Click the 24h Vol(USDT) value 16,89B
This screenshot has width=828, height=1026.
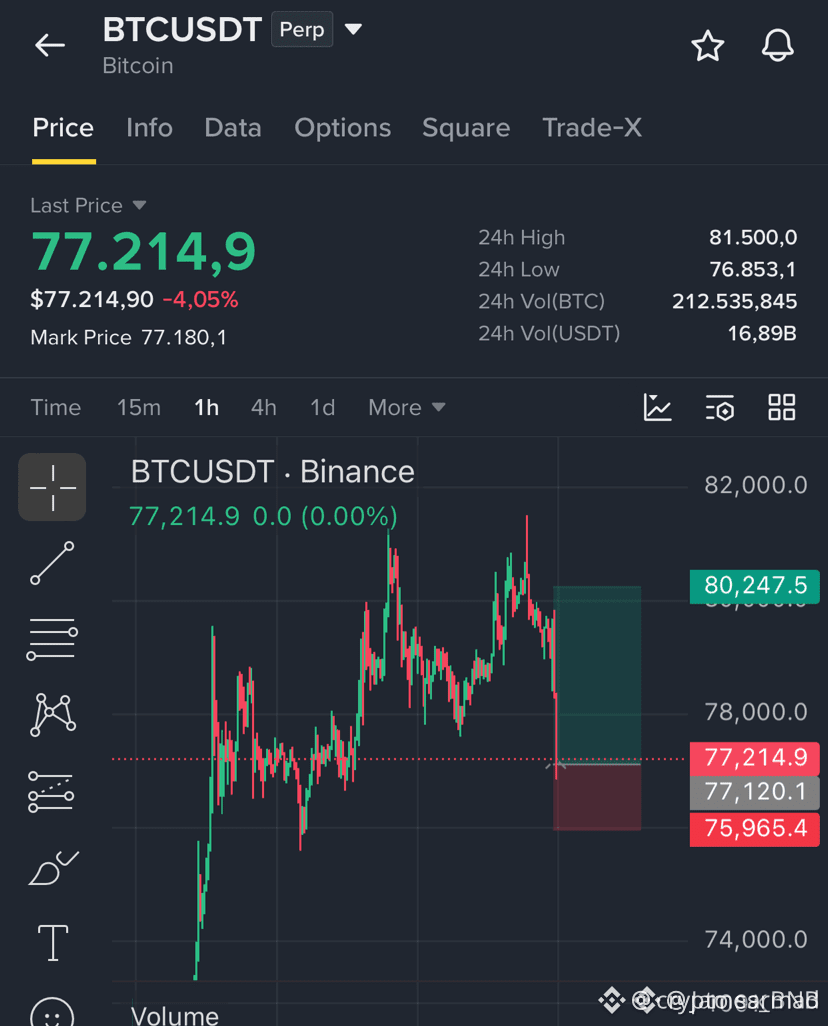click(x=762, y=334)
